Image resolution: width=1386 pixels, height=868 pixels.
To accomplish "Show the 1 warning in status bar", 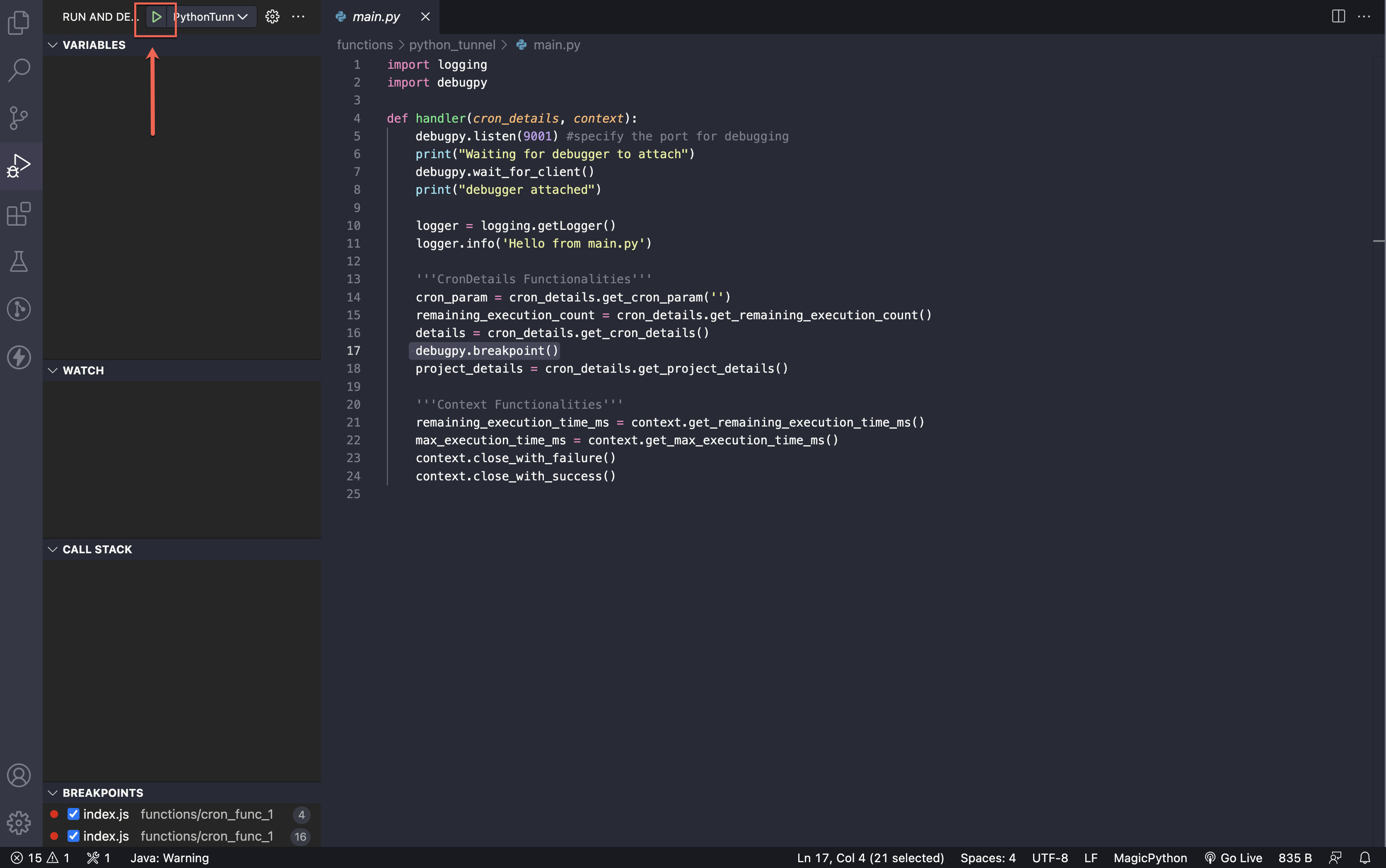I will pos(58,858).
